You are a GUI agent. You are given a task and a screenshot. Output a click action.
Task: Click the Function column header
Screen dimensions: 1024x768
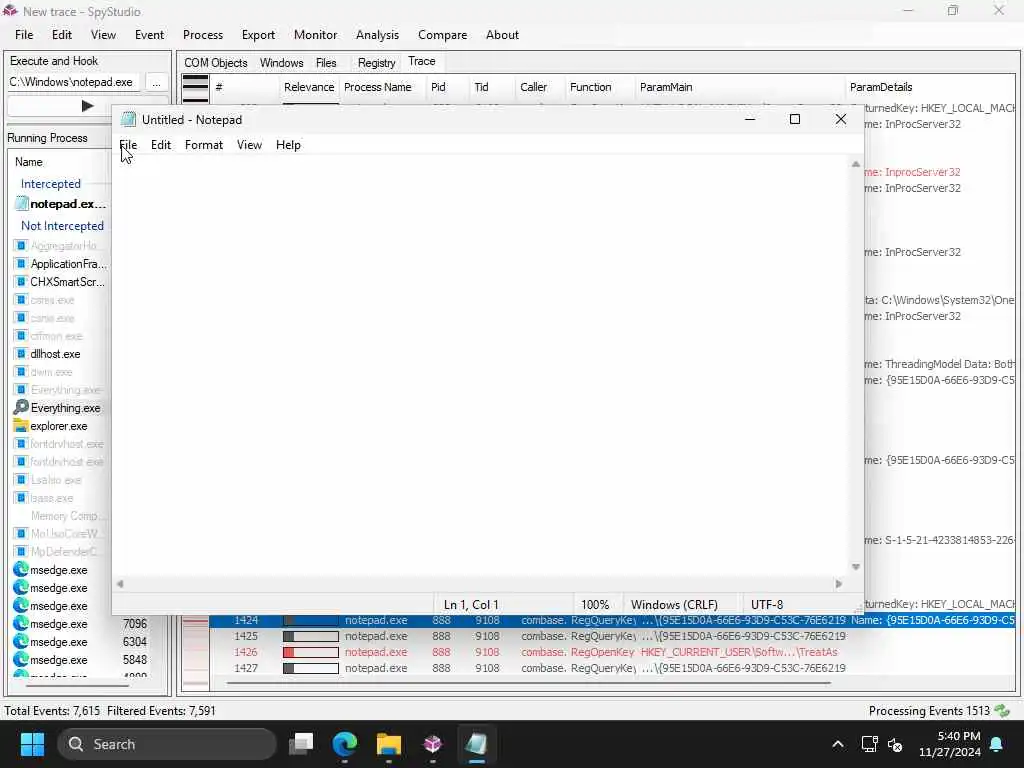click(590, 87)
